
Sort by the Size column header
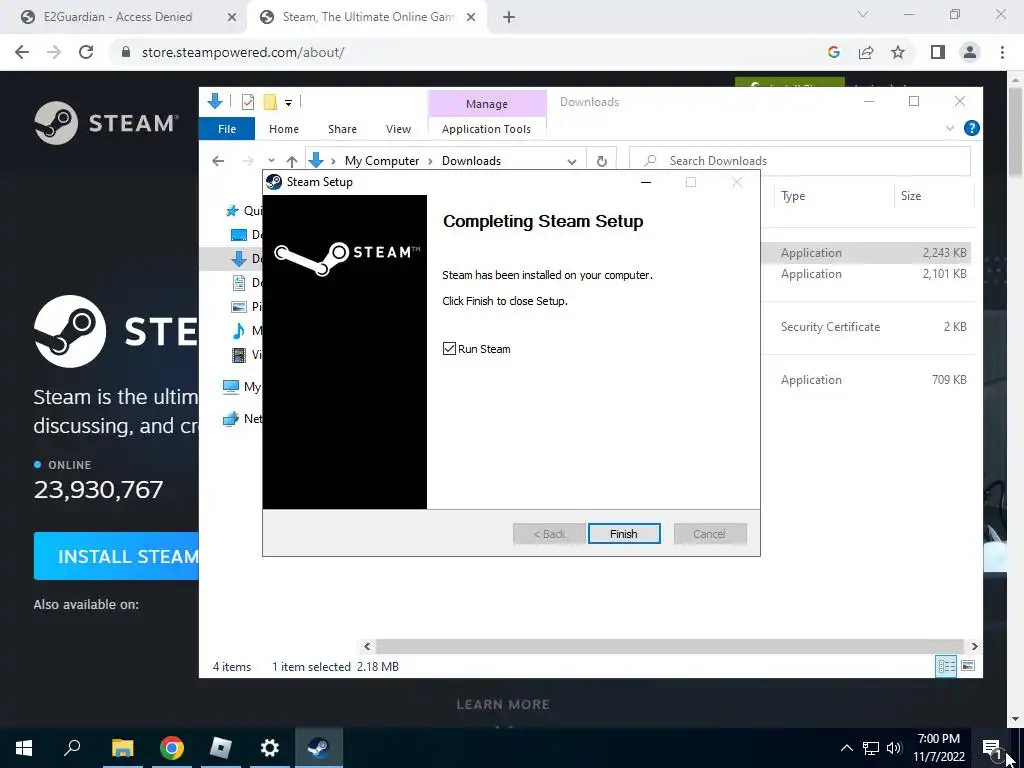[910, 196]
